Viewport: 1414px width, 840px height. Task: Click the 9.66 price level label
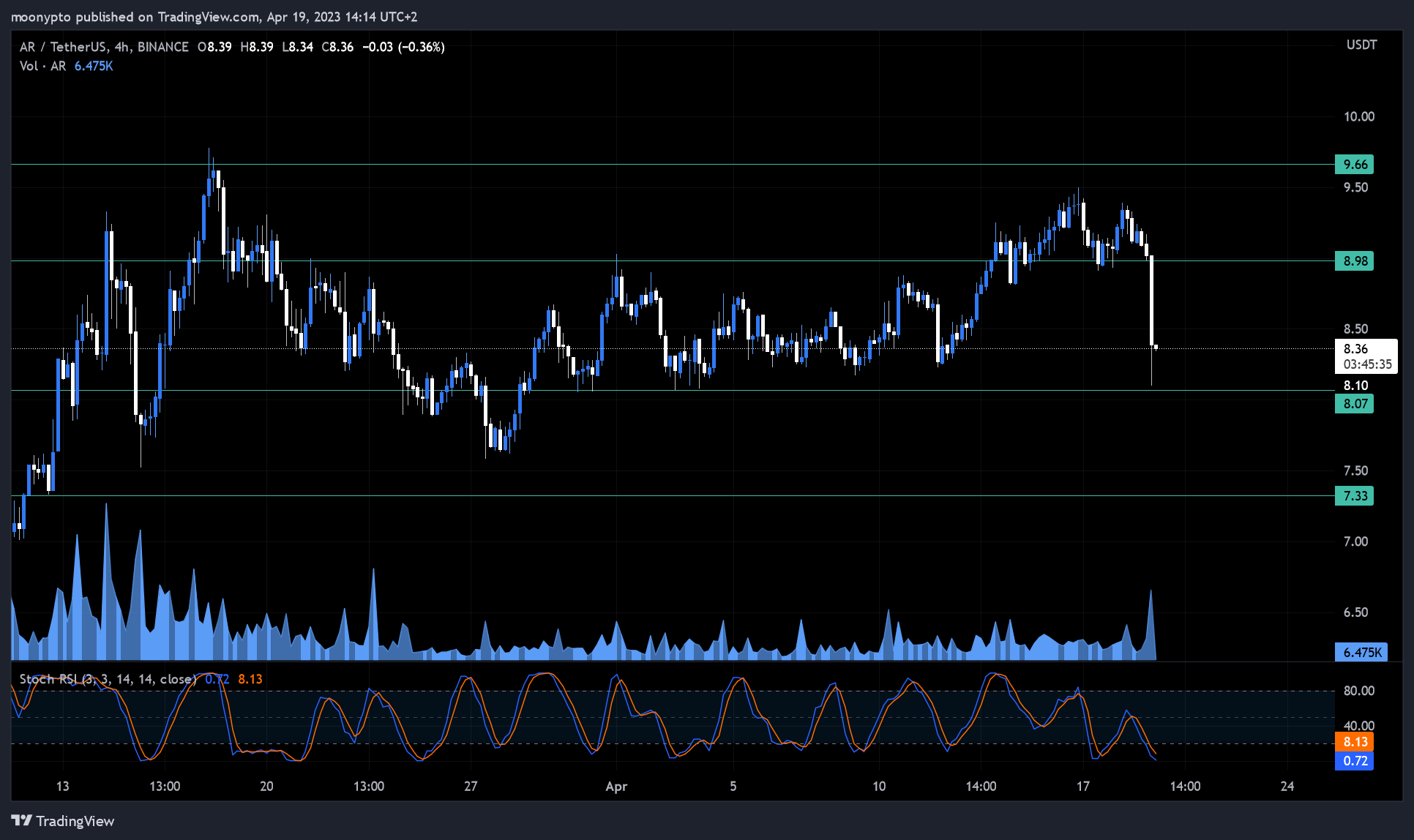(x=1355, y=165)
